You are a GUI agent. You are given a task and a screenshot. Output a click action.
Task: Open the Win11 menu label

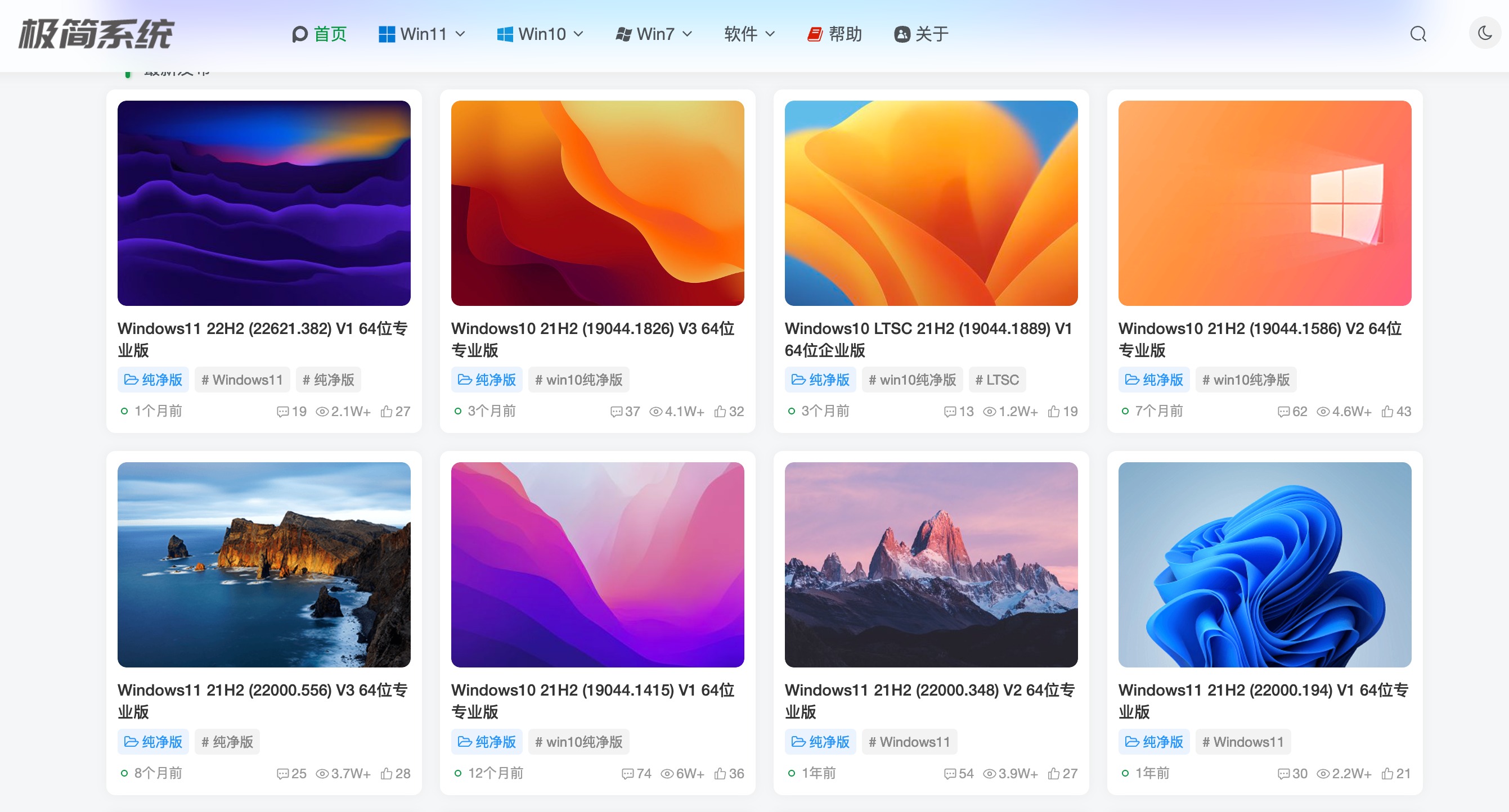click(424, 34)
